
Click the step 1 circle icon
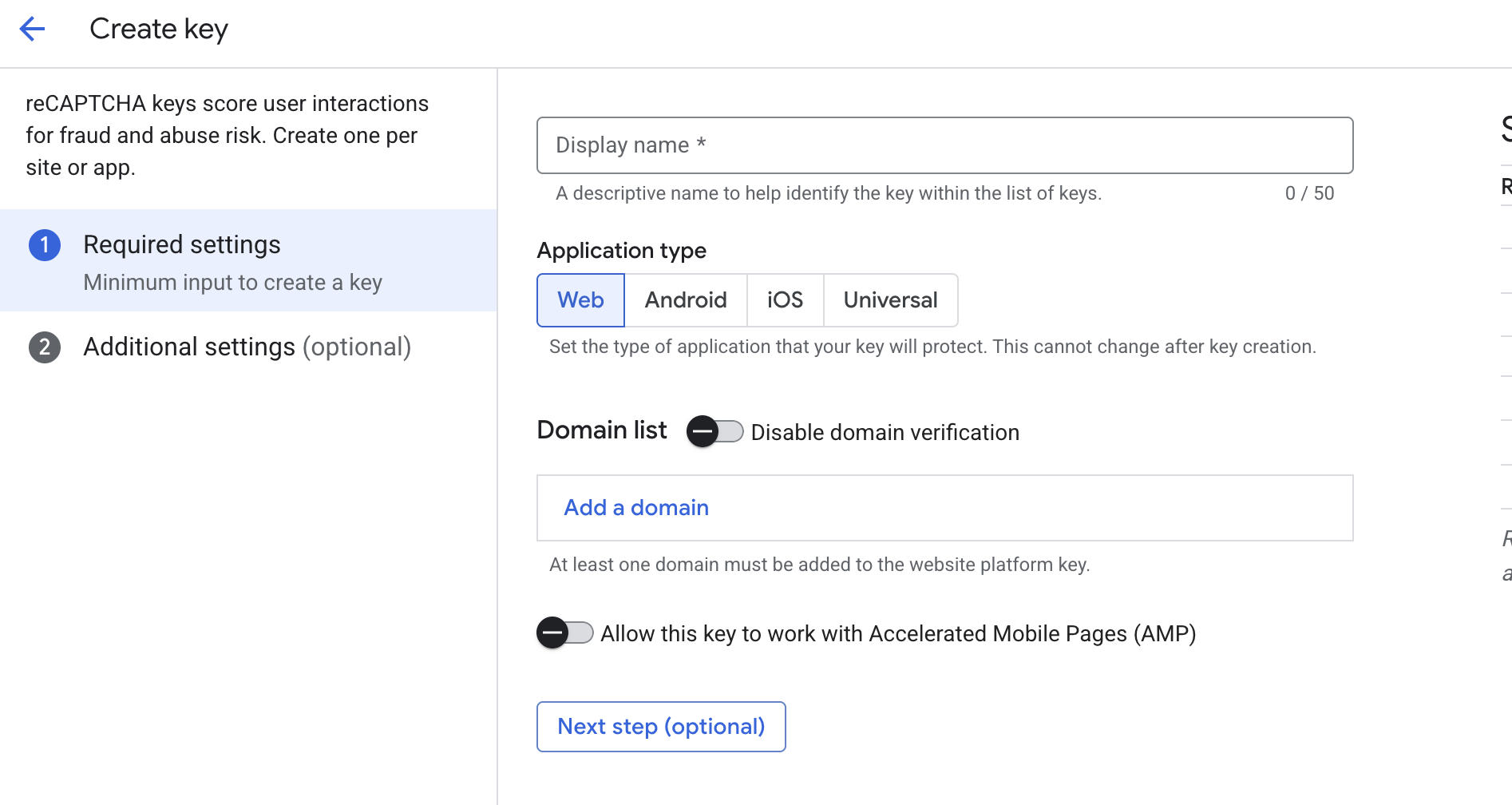click(45, 245)
